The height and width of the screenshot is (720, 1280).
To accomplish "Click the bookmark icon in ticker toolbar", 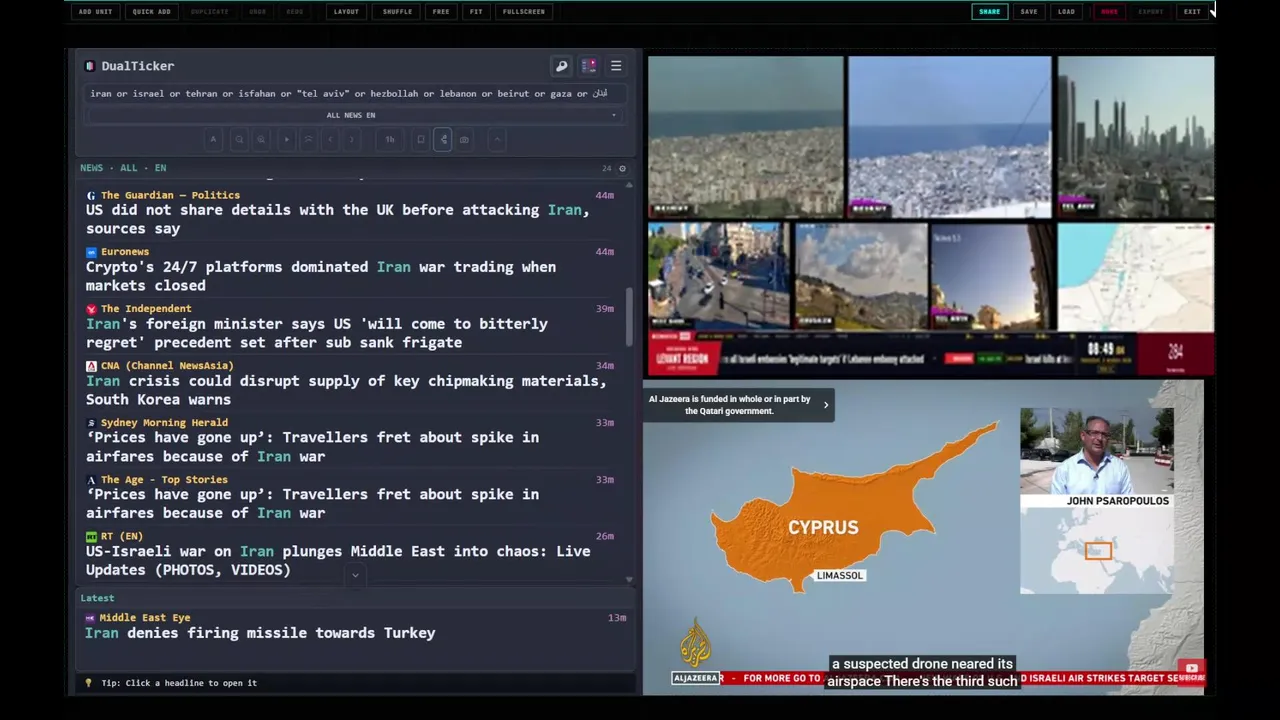I will click(421, 140).
